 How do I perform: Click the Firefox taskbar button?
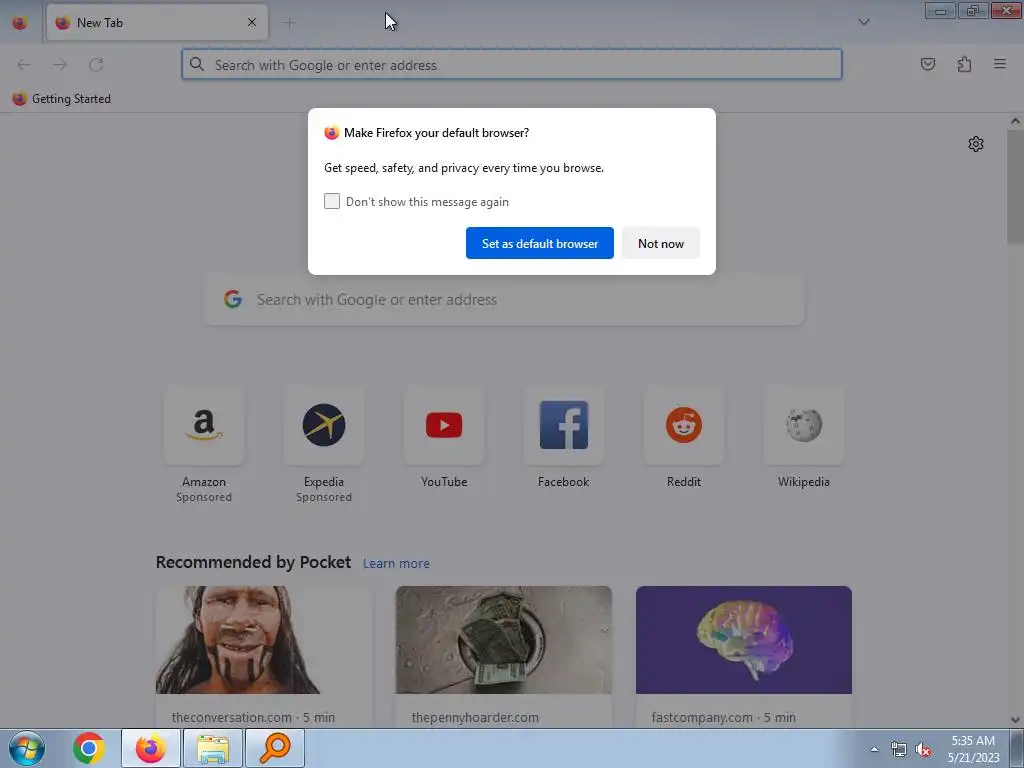(x=151, y=748)
